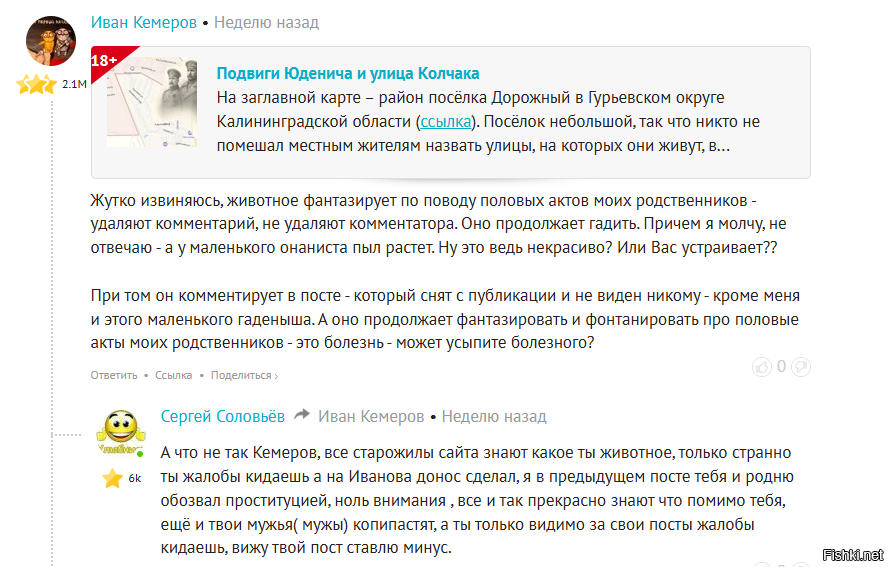Screen dimensions: 889x567
Task: Open Сергей Соловьёв's smiley avatar
Action: tap(121, 432)
